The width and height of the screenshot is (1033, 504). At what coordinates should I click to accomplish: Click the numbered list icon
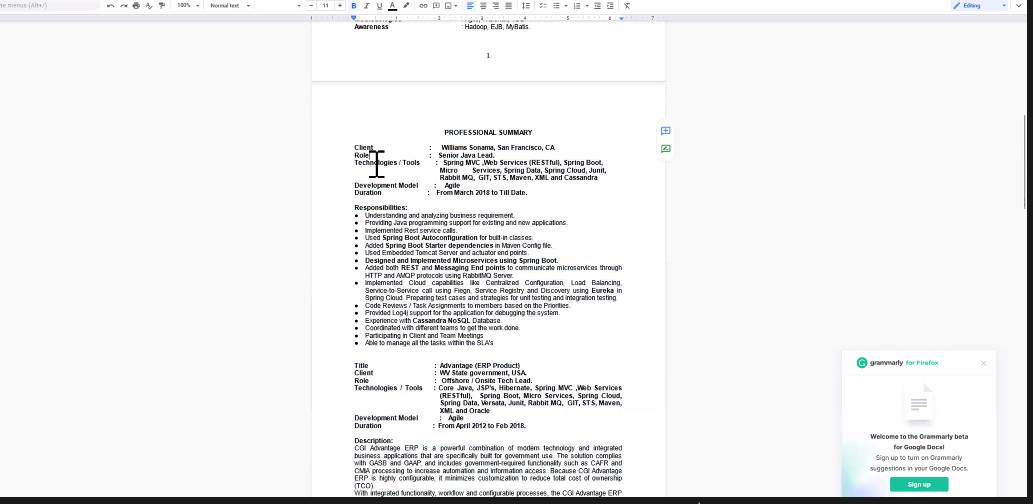coord(577,5)
